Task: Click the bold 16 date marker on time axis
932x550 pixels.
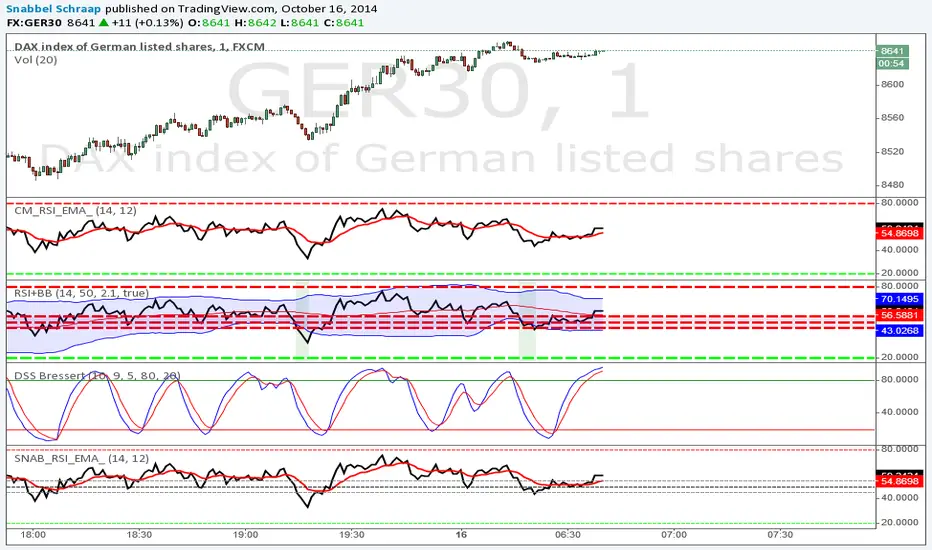Action: [461, 535]
